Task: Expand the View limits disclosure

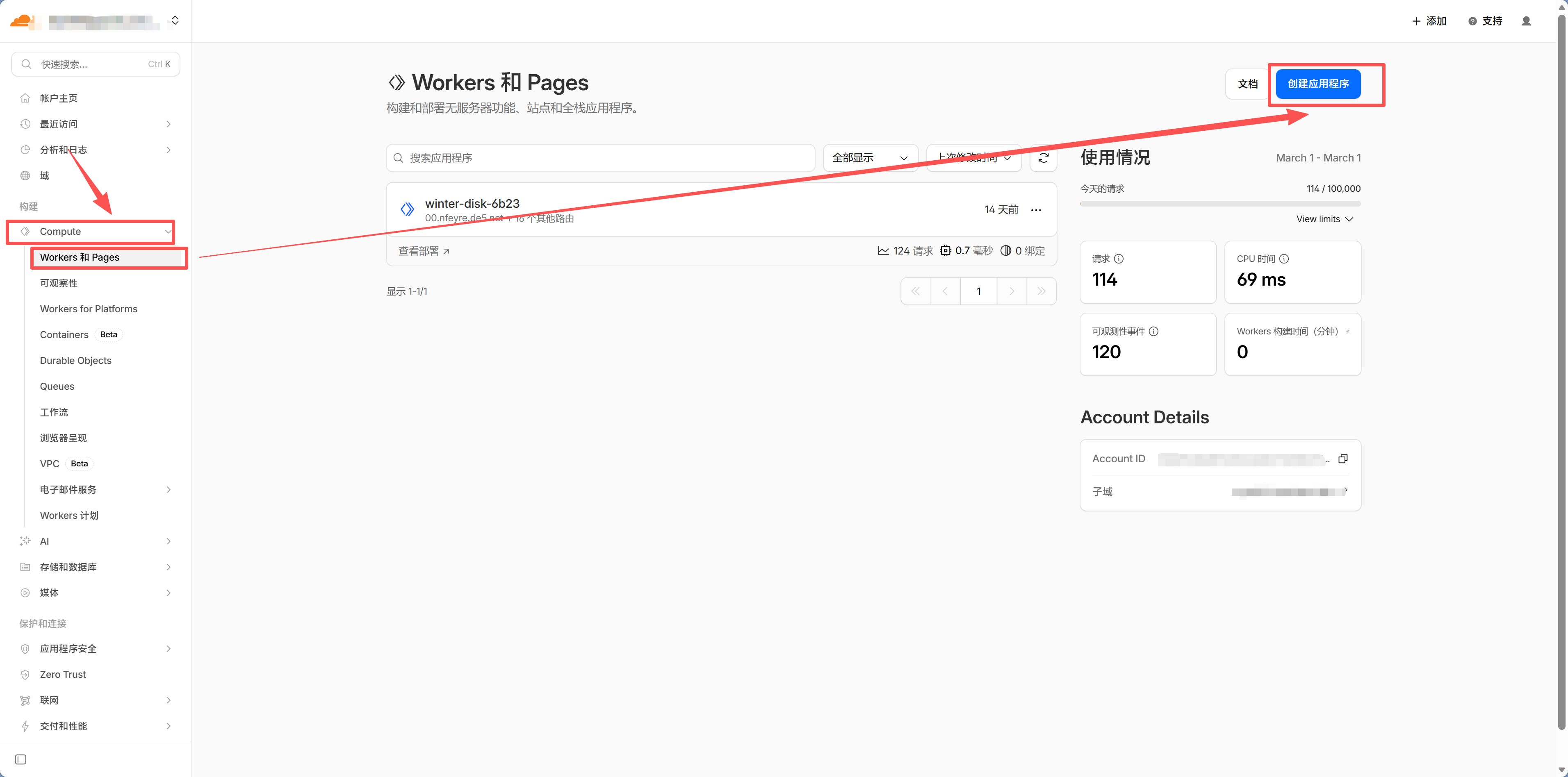Action: tap(1324, 219)
